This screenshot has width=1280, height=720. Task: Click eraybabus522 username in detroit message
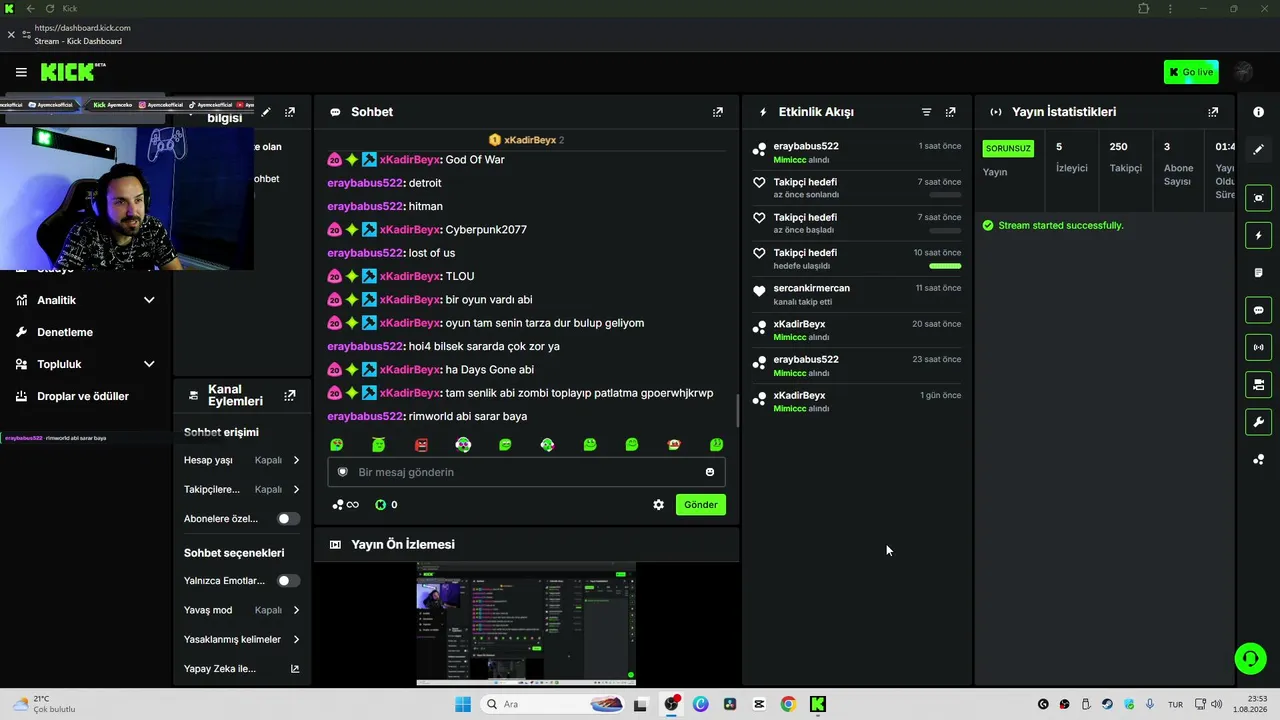click(365, 183)
